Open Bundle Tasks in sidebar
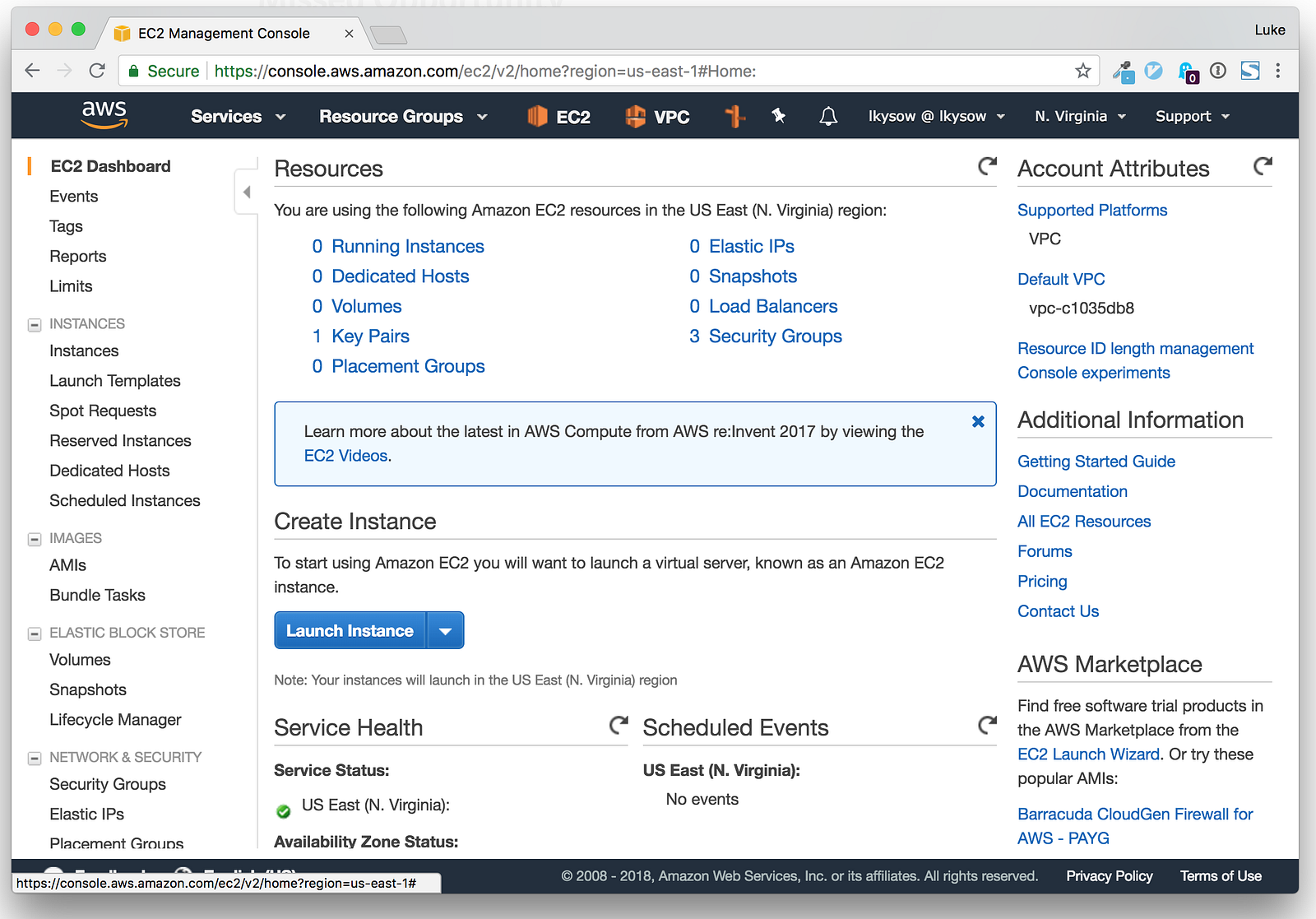This screenshot has width=1316, height=919. (x=97, y=595)
